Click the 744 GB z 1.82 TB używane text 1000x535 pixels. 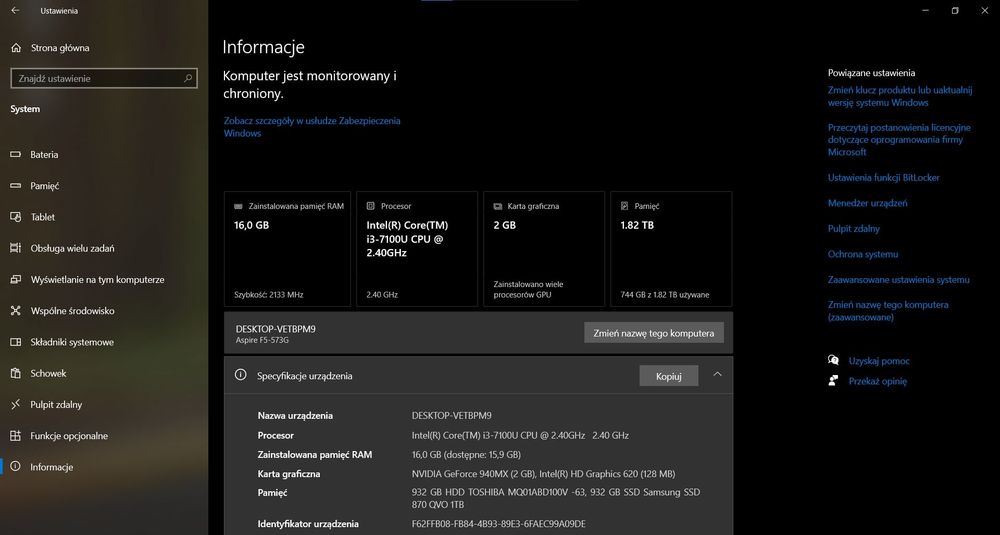[665, 295]
